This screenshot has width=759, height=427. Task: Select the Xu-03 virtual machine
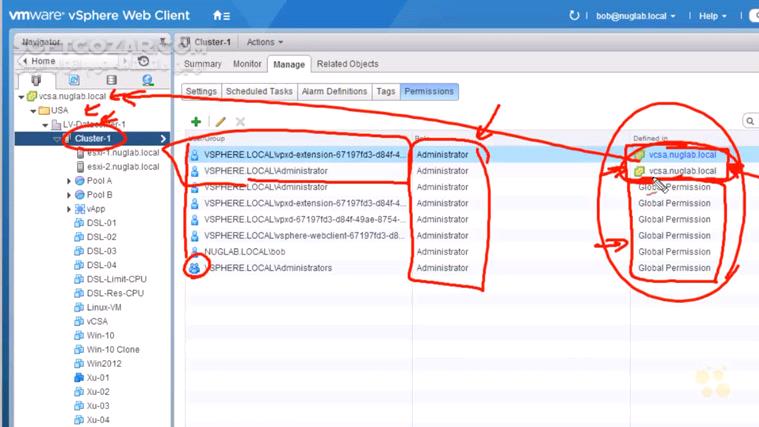[x=98, y=406]
